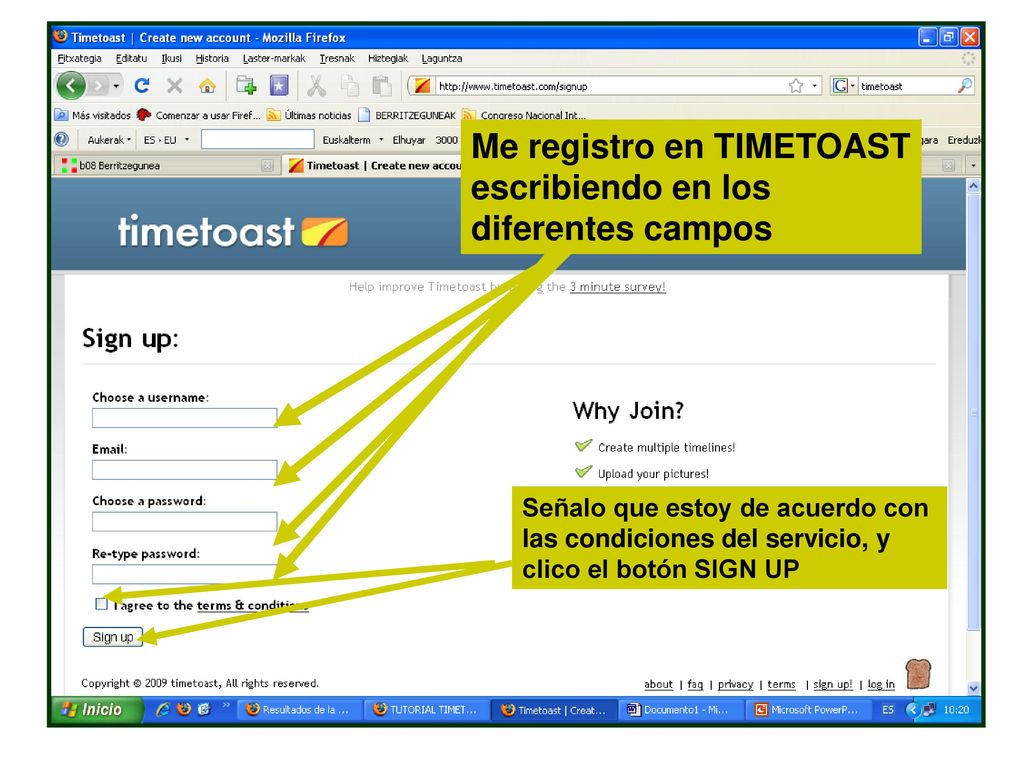
Task: Open the Laster-markak menu
Action: pos(274,58)
